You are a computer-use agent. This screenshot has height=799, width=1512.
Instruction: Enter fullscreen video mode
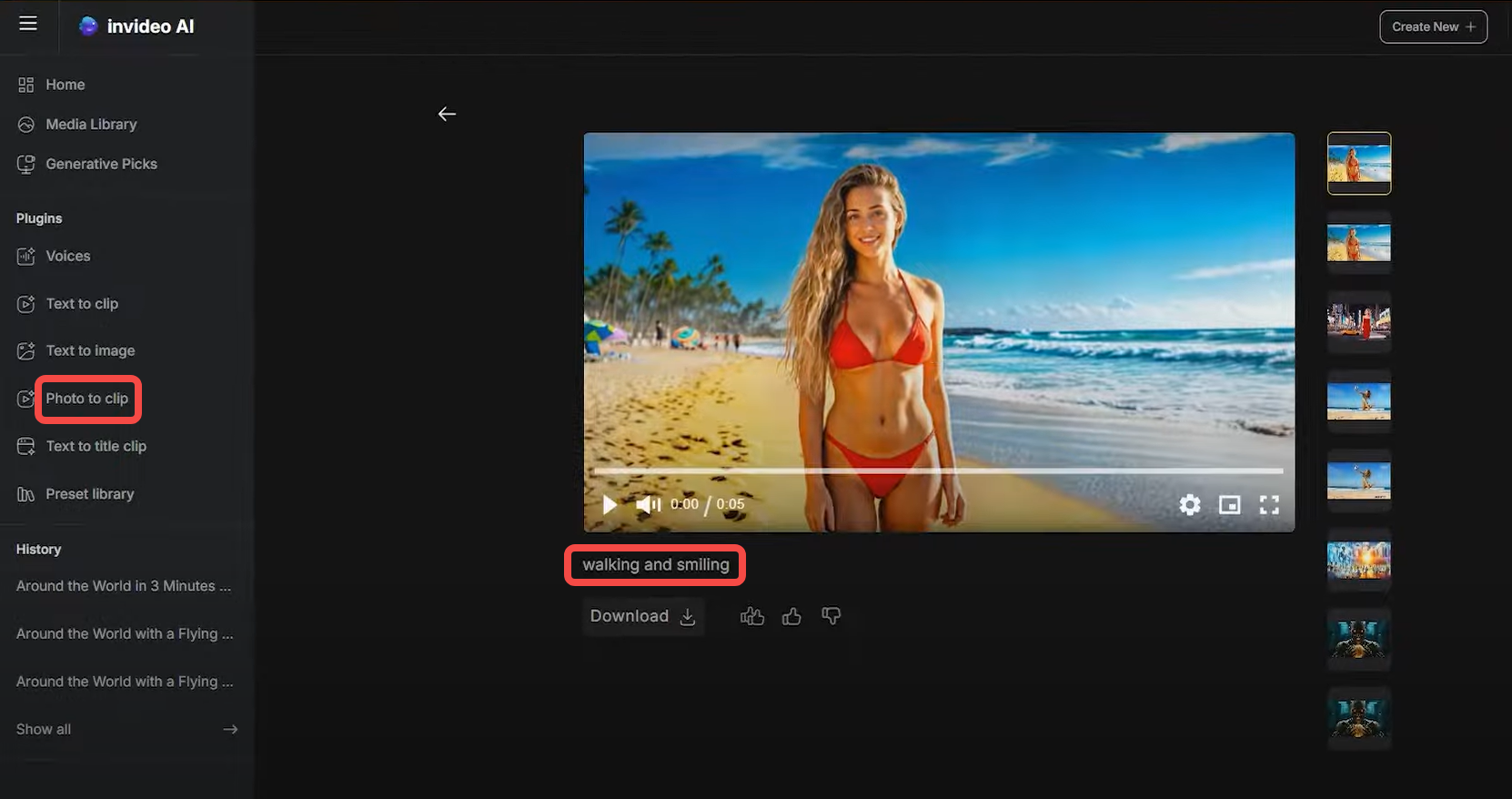pyautogui.click(x=1269, y=504)
